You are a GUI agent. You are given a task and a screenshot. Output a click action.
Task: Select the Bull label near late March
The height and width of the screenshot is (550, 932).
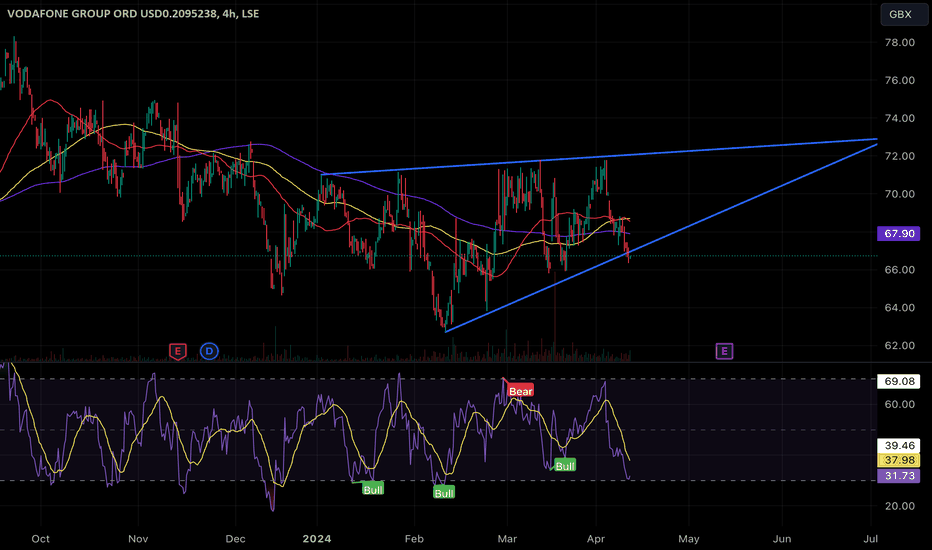pyautogui.click(x=565, y=466)
